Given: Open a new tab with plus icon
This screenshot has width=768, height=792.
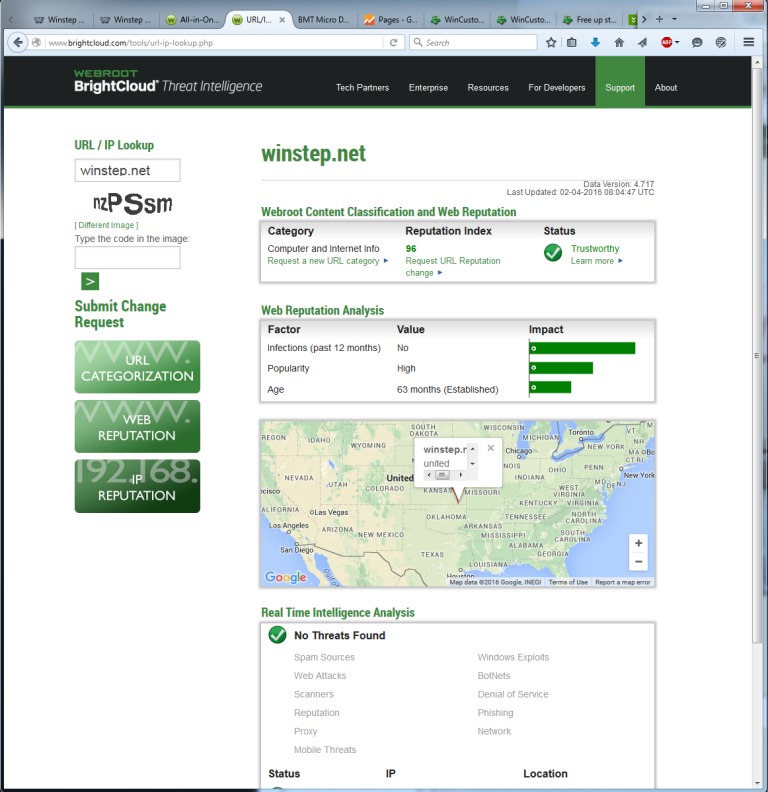Looking at the screenshot, I should [659, 19].
